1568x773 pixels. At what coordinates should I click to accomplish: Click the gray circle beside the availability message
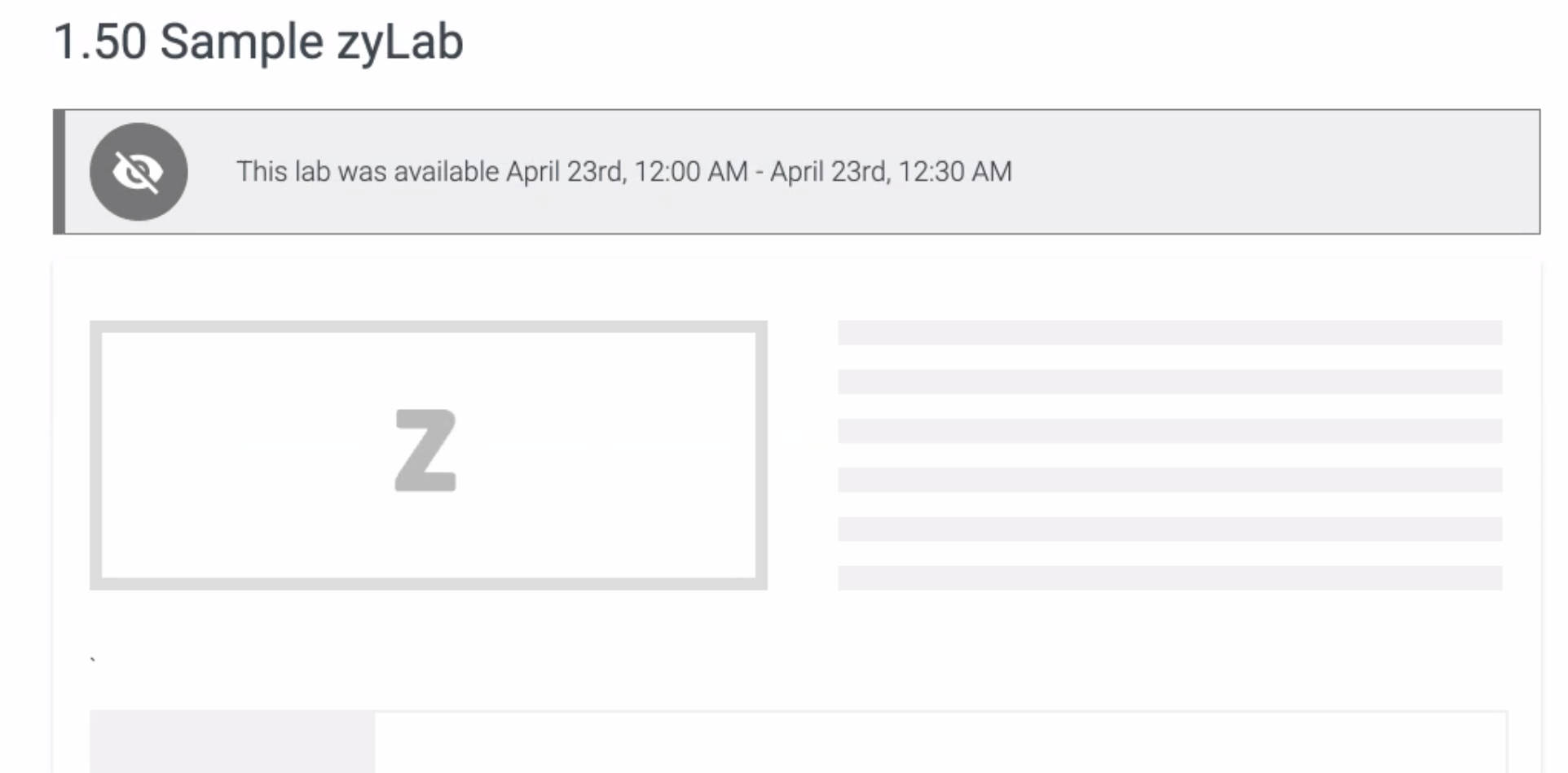139,171
